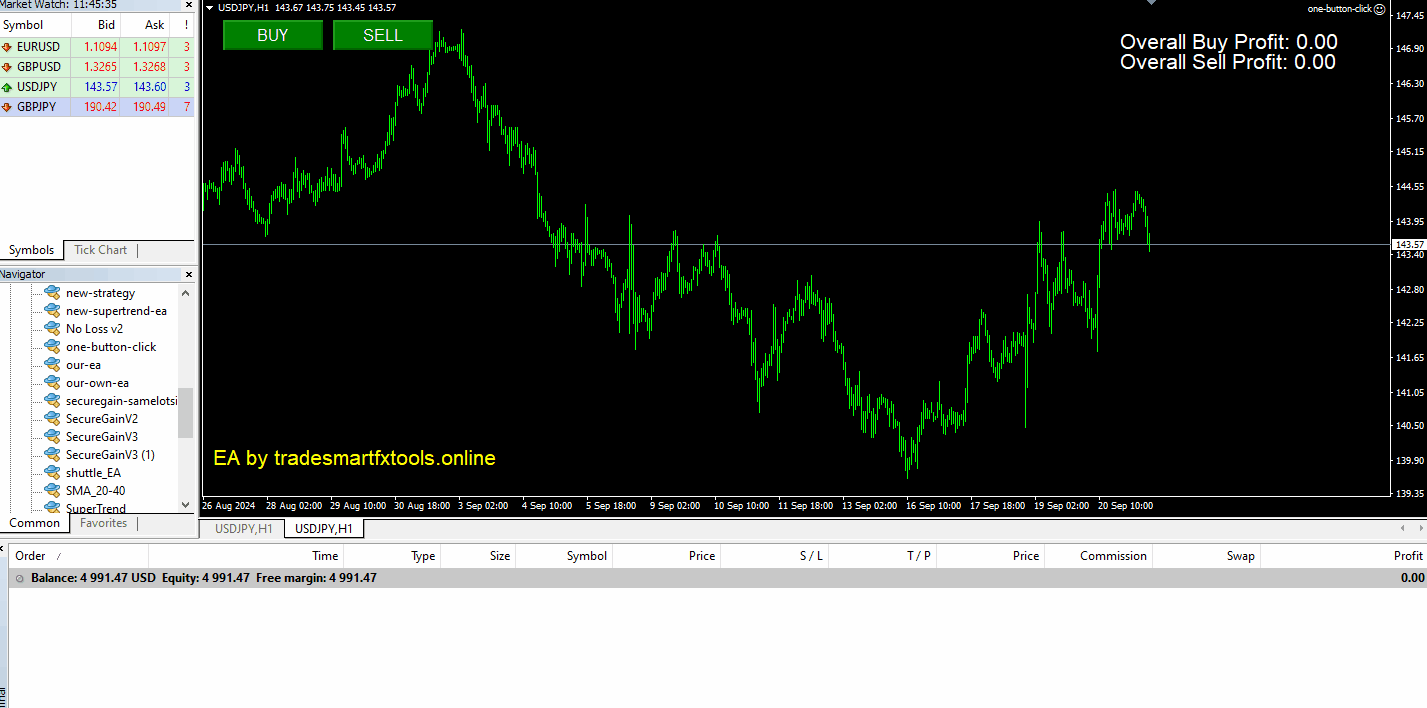
Task: Select the inactive USDJPY,H1 chart tab
Action: click(x=244, y=528)
